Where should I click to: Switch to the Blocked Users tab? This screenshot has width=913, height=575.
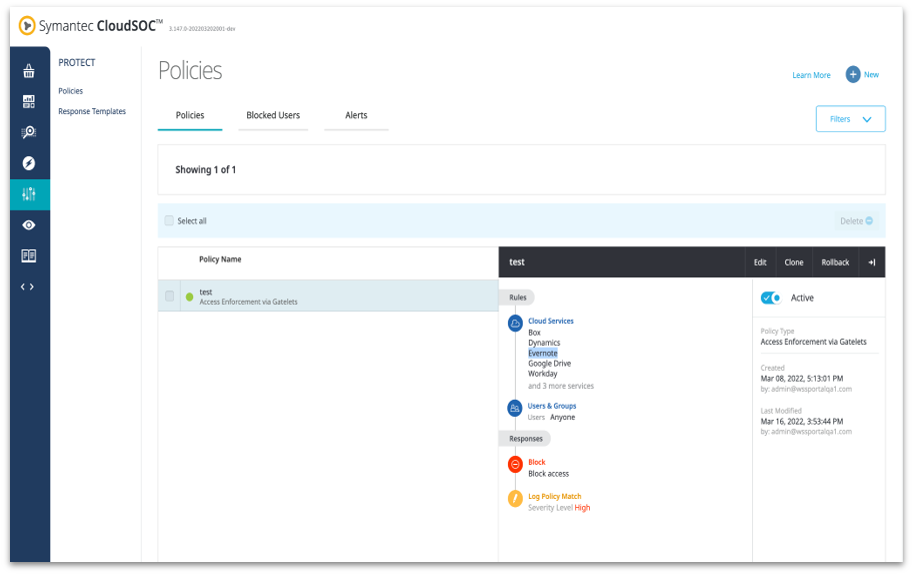pyautogui.click(x=273, y=116)
